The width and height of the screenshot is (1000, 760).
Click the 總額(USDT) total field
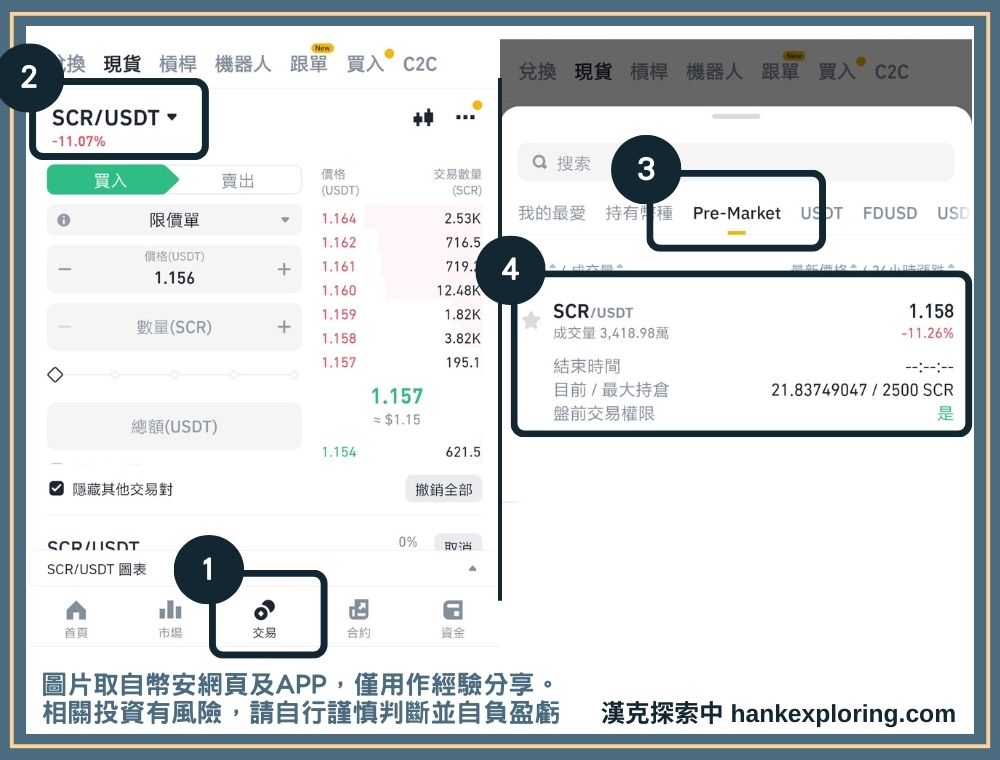(x=175, y=426)
